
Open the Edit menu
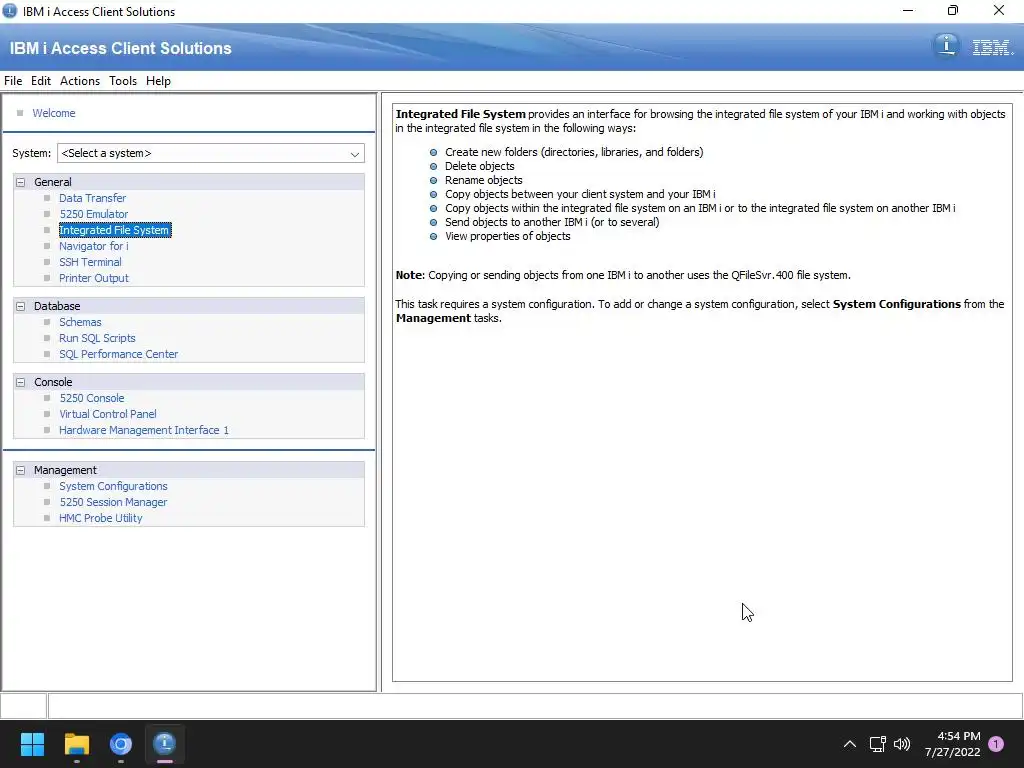(40, 81)
